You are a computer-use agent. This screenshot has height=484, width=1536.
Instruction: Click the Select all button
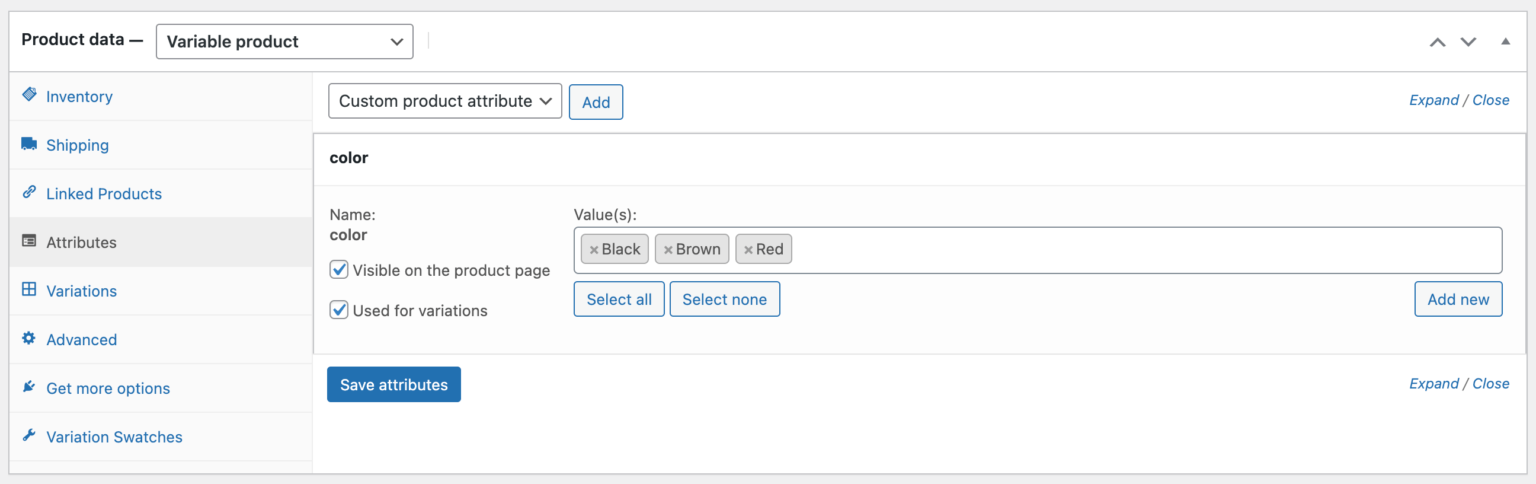click(x=619, y=299)
